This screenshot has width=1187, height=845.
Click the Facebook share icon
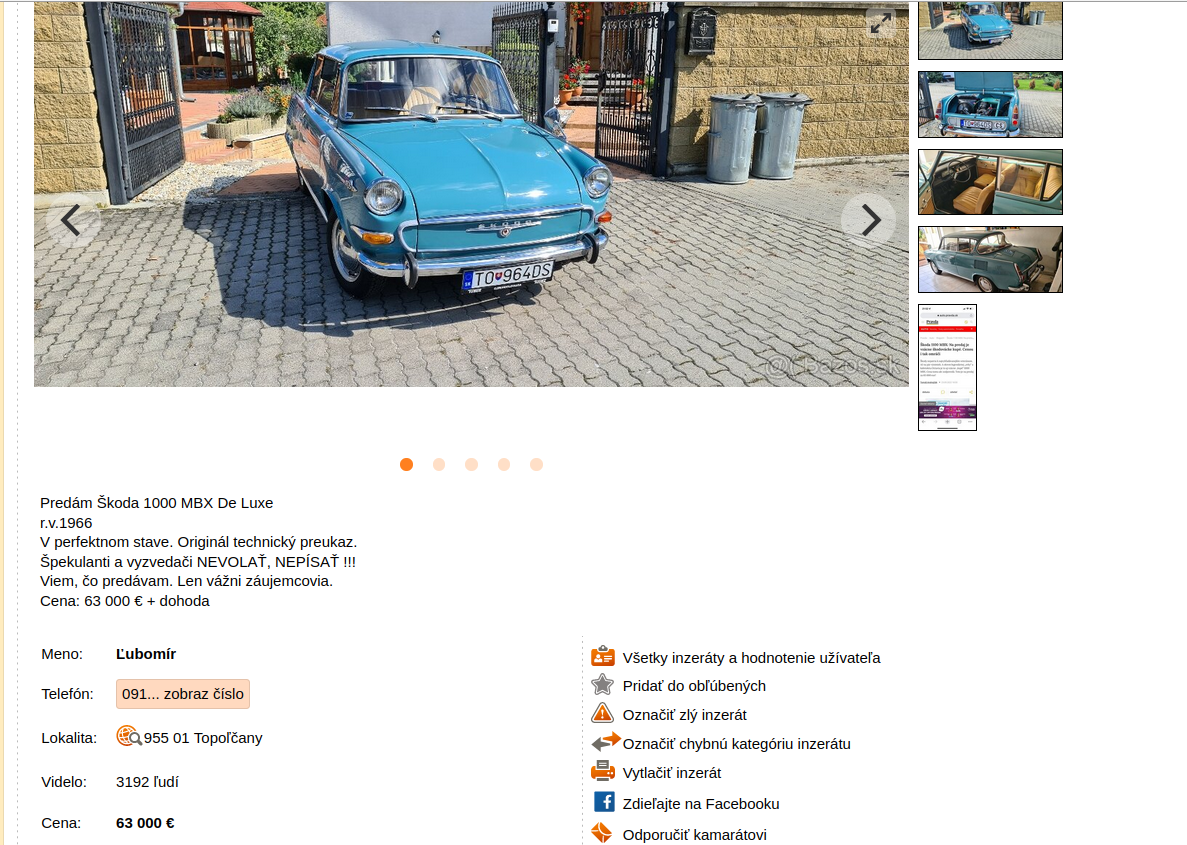pos(603,802)
